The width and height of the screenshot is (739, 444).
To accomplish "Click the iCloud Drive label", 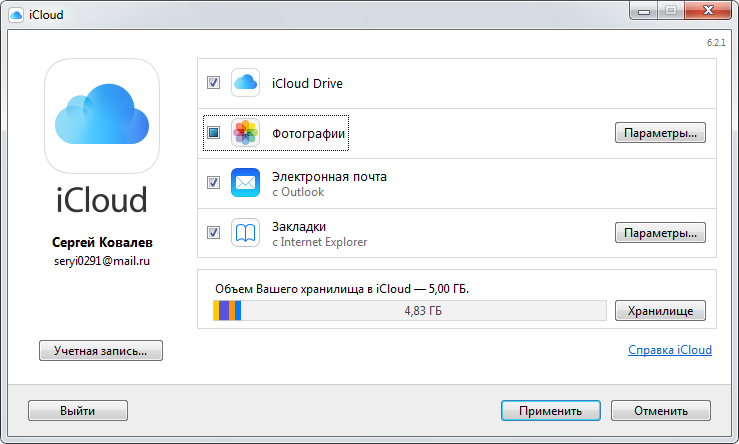I will (307, 83).
